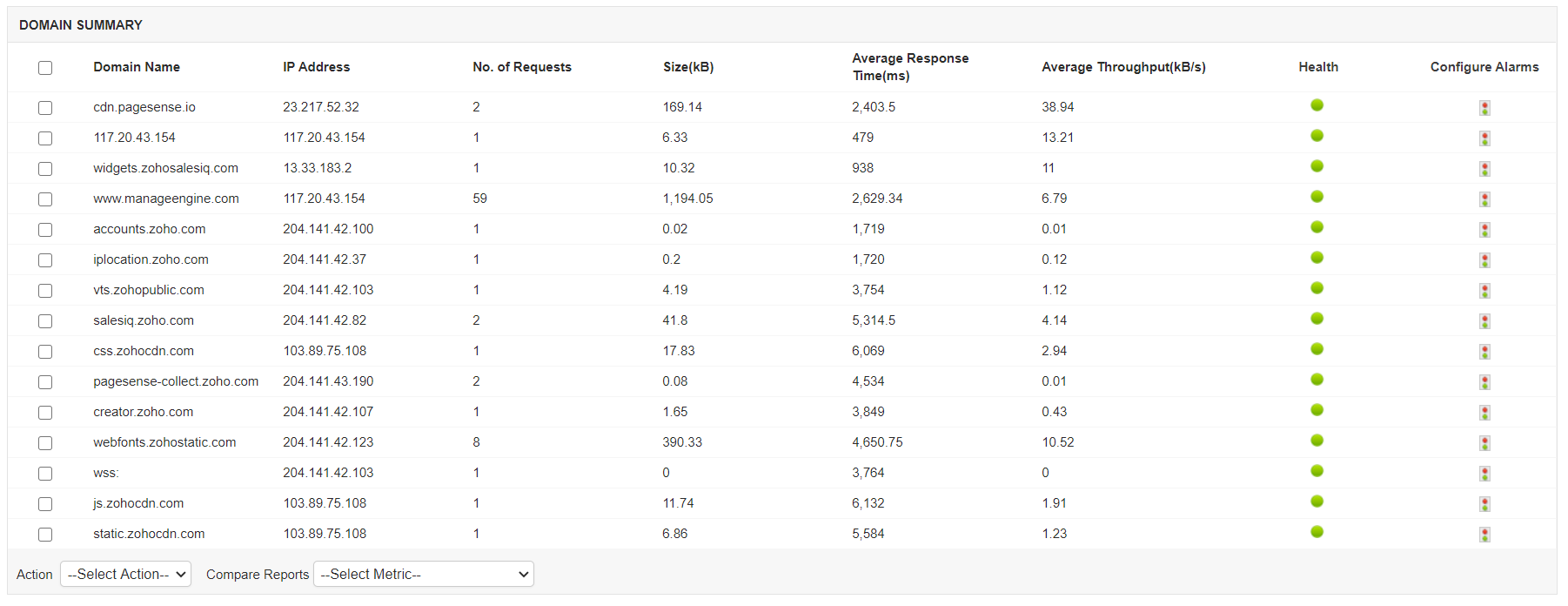The width and height of the screenshot is (1568, 606).
Task: Configure alarms for accounts.zoho.com row
Action: click(1484, 230)
